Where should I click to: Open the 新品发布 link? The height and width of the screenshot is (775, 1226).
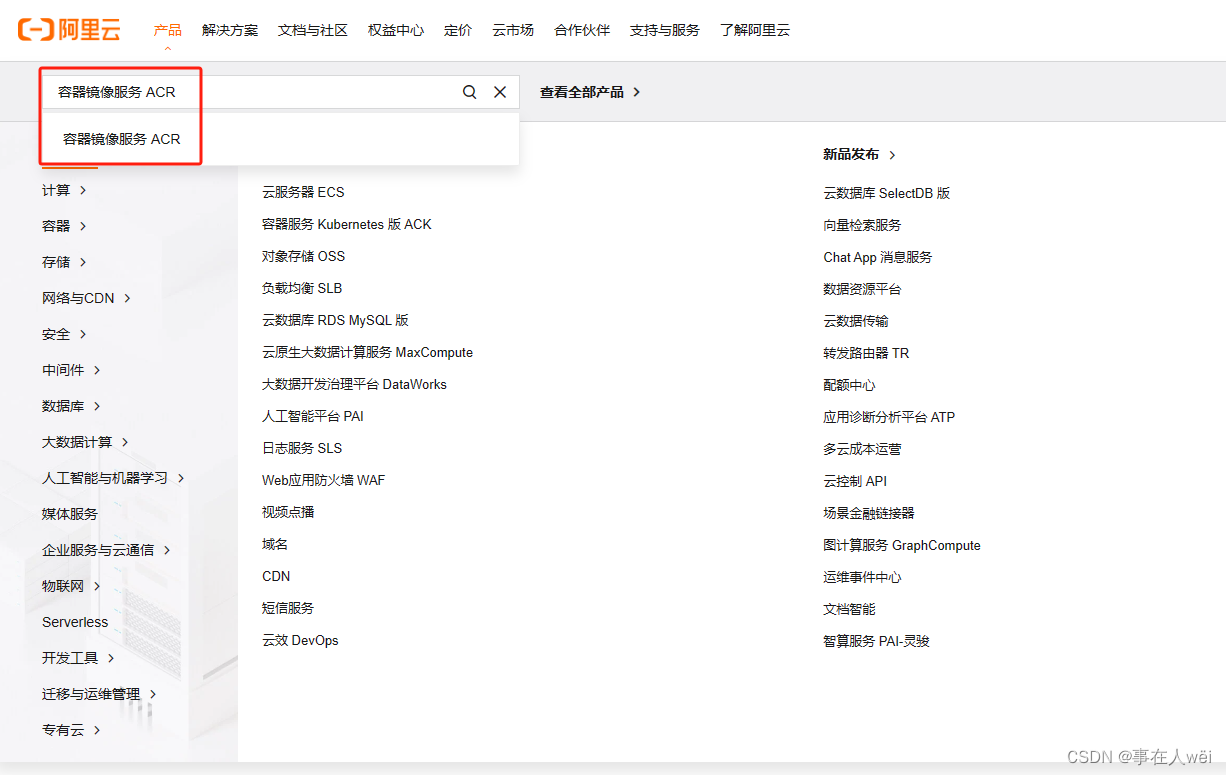tap(853, 155)
